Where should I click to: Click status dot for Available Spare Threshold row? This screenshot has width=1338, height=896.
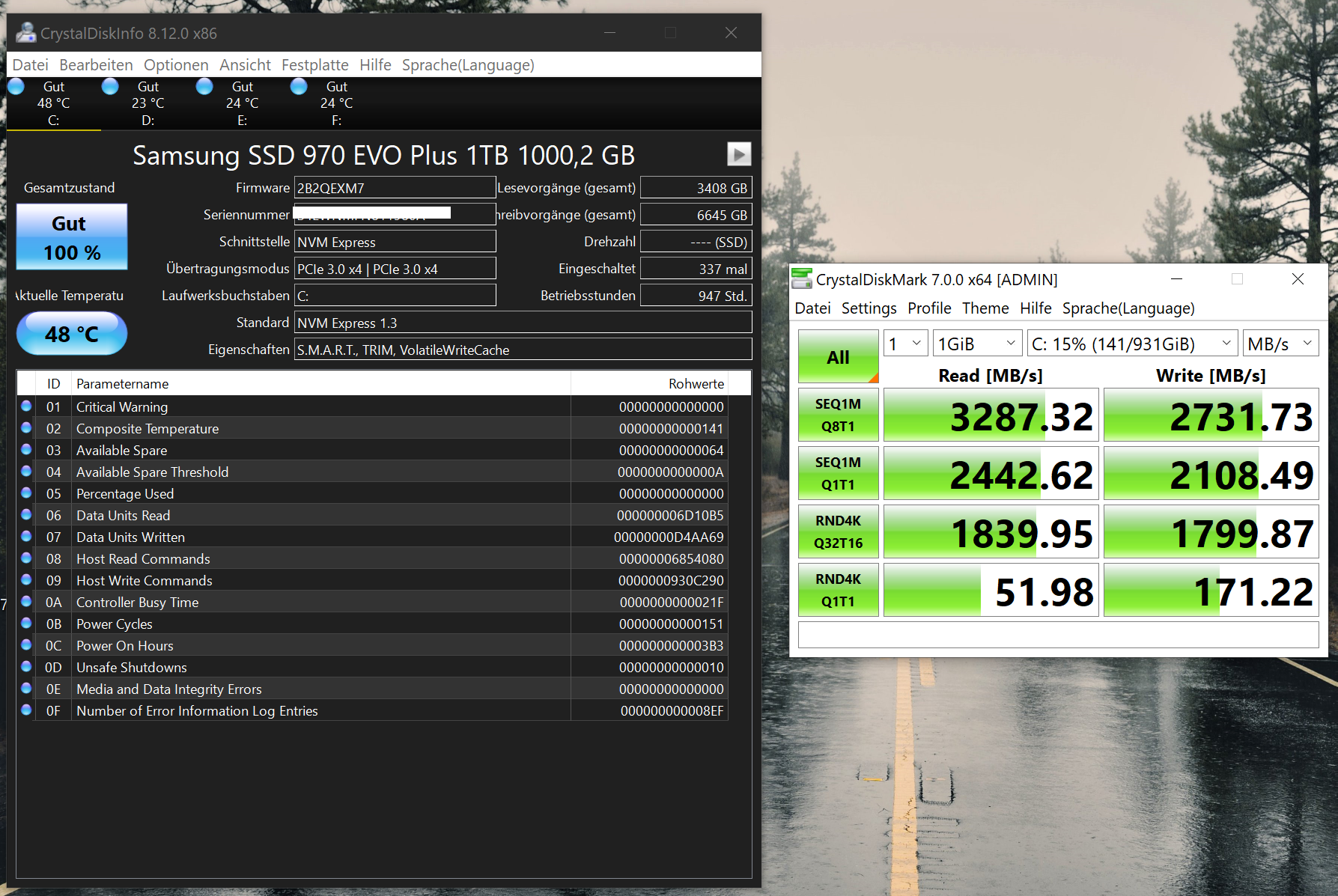tap(26, 471)
